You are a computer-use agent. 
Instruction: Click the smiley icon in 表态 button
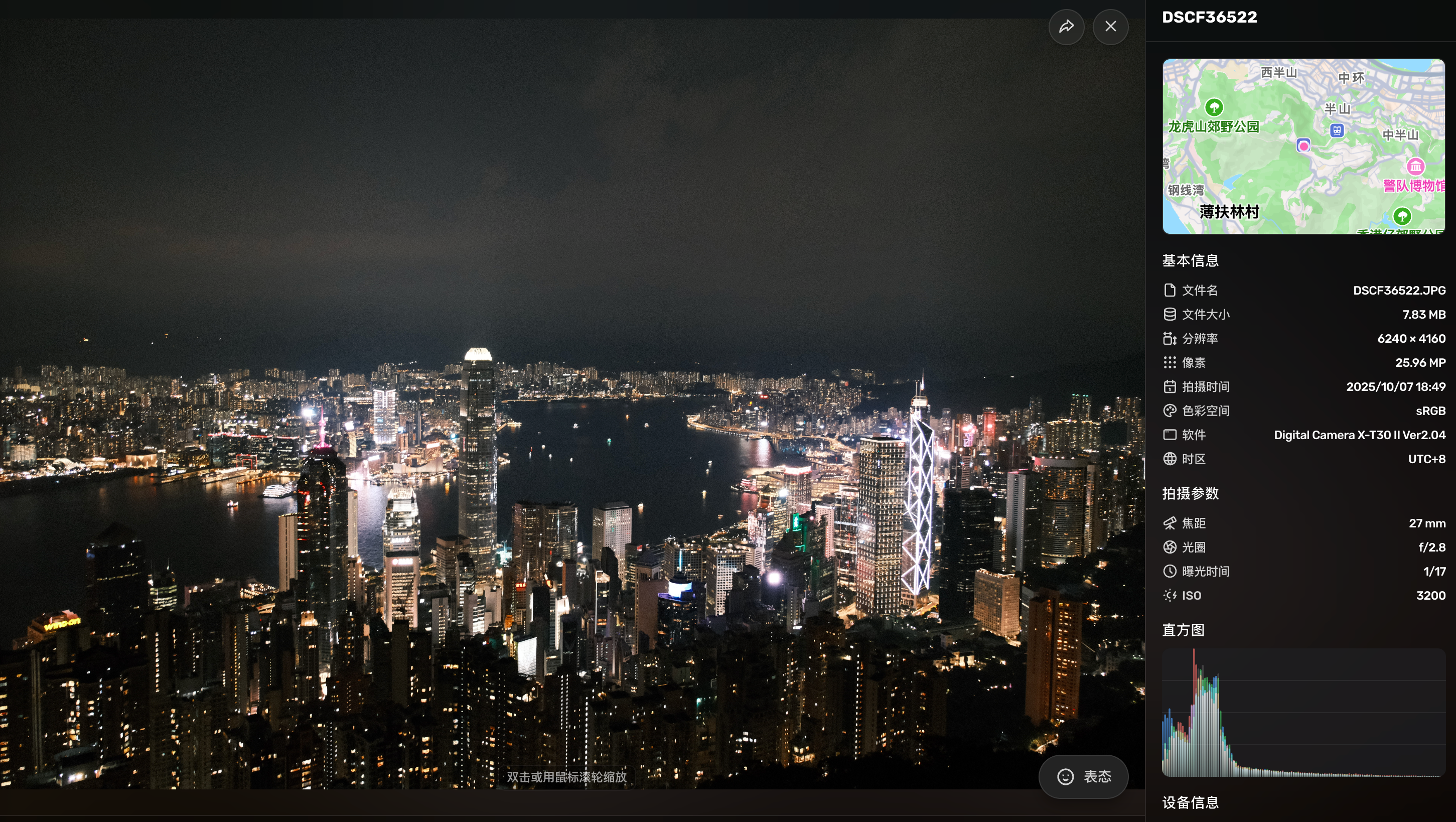(1066, 777)
